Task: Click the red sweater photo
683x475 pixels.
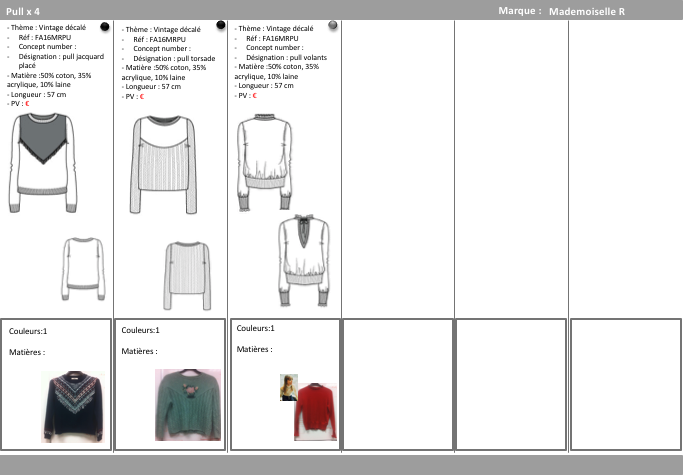Action: pyautogui.click(x=315, y=411)
